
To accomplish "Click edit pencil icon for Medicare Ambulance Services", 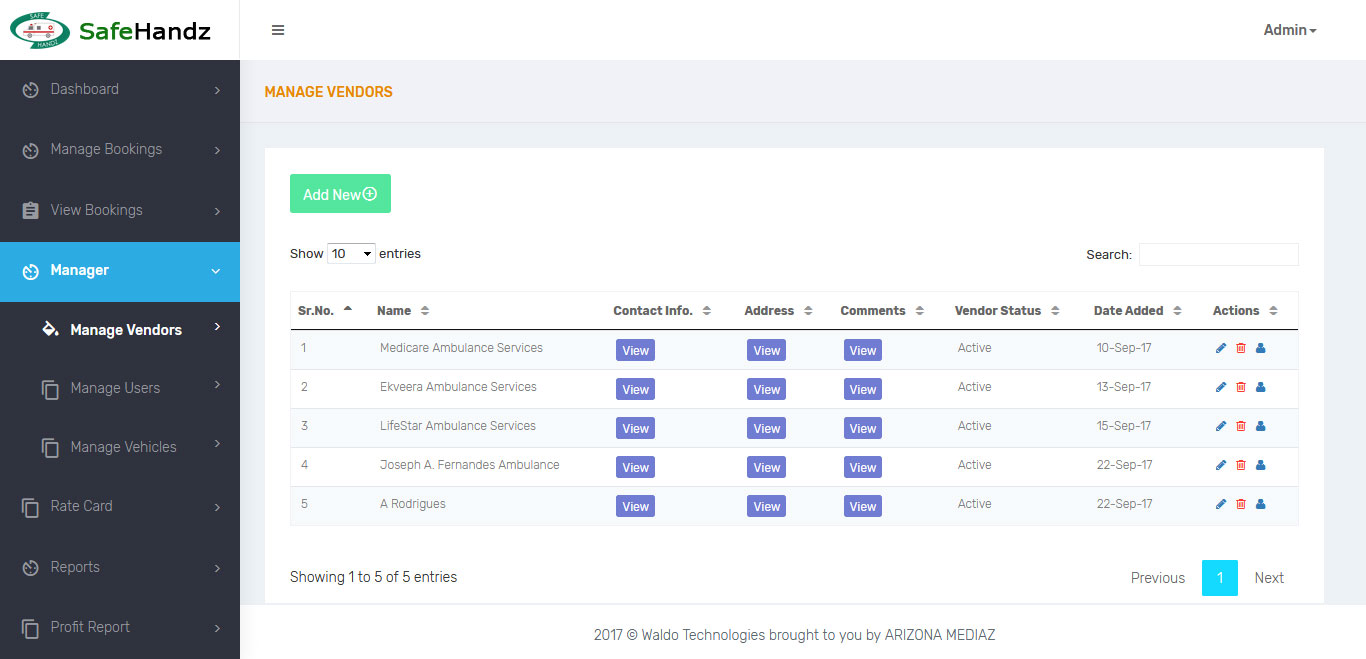I will click(x=1221, y=348).
